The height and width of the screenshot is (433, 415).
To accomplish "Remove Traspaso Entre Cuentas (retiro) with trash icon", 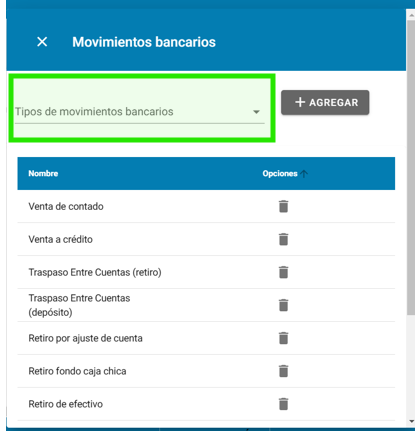I will (x=283, y=272).
